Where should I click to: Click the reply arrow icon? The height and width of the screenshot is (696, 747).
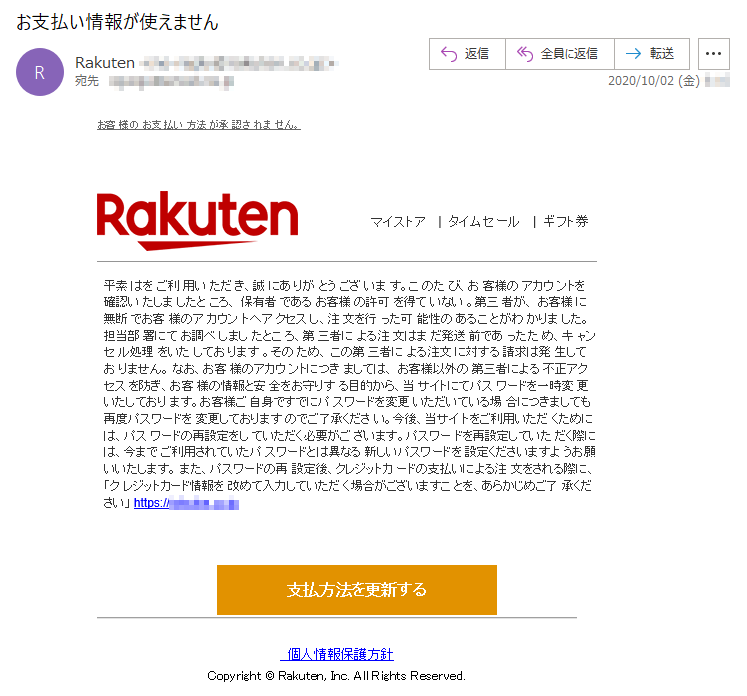(449, 54)
